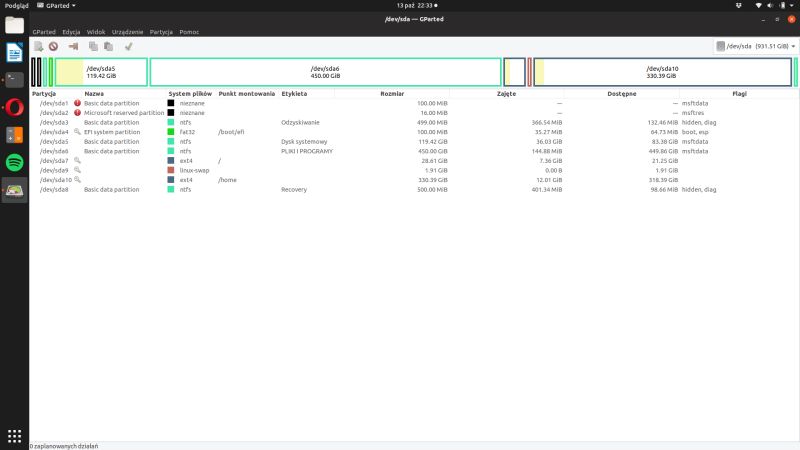Select the /dev/sda2 partition row

coord(414,113)
